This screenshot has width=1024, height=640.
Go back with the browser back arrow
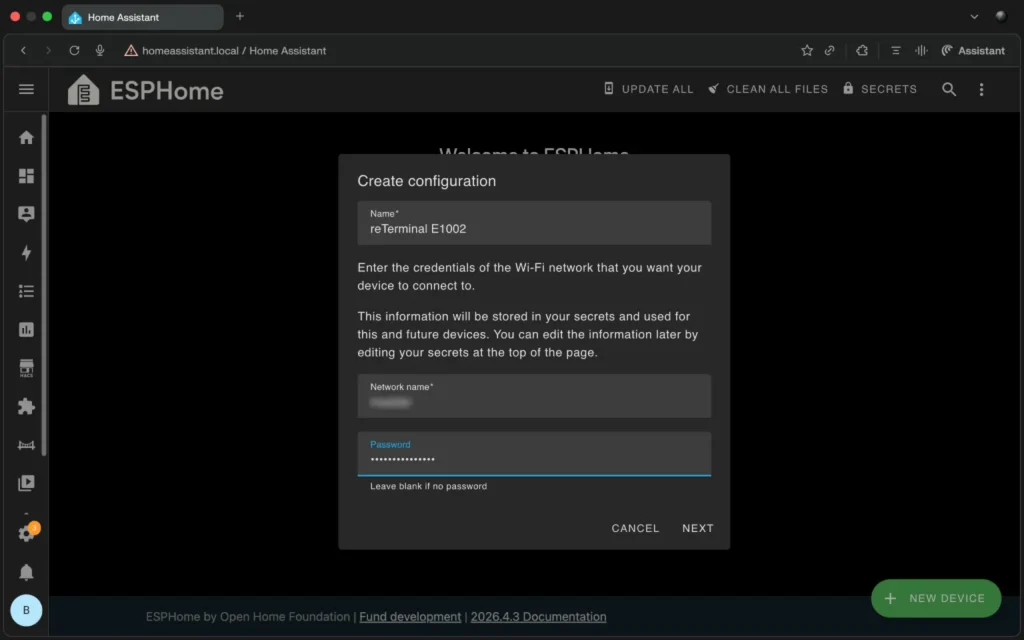point(24,50)
